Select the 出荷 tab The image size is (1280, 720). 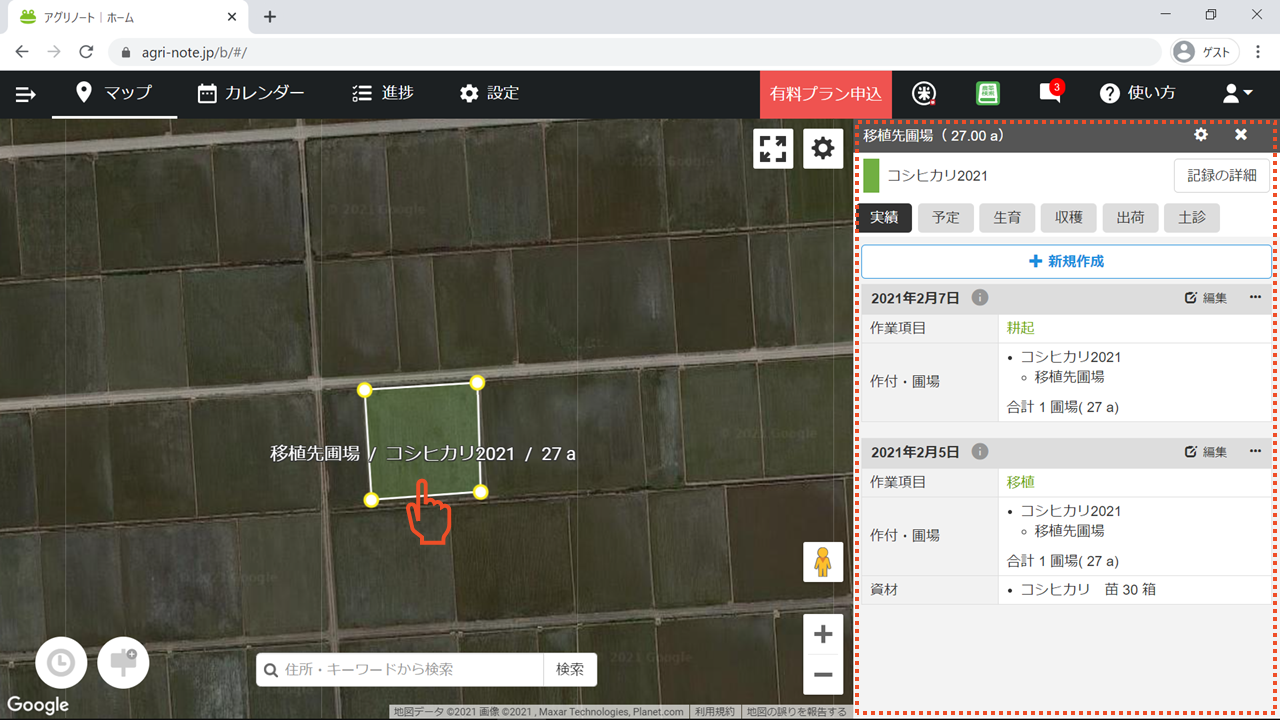click(x=1130, y=217)
